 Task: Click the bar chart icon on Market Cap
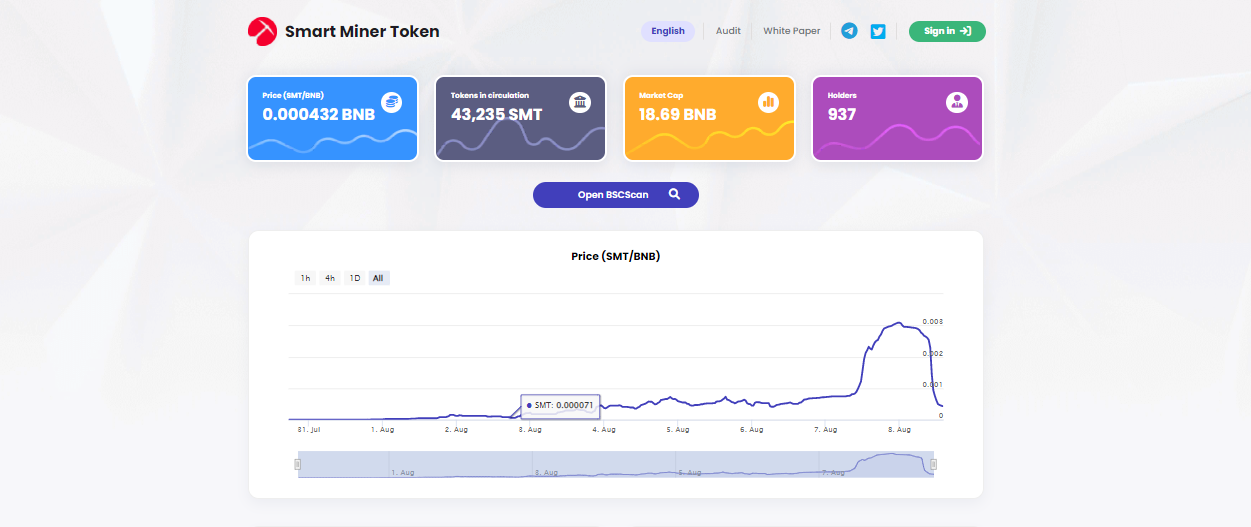click(x=768, y=102)
